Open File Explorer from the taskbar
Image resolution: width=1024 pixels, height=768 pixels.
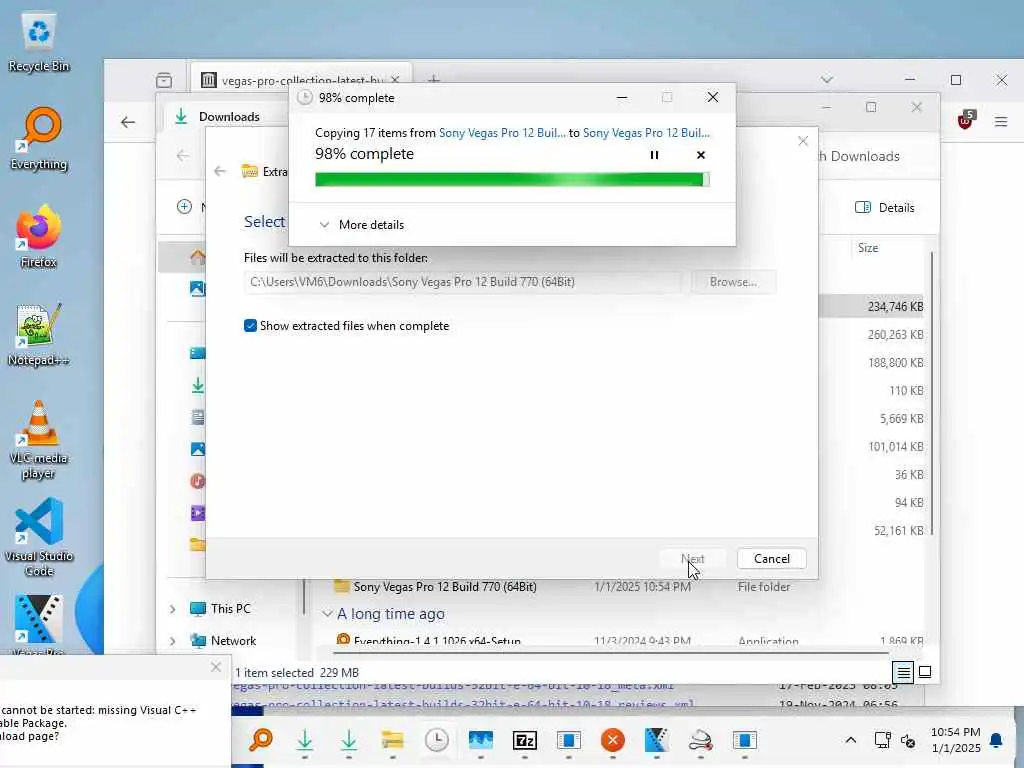coord(392,741)
